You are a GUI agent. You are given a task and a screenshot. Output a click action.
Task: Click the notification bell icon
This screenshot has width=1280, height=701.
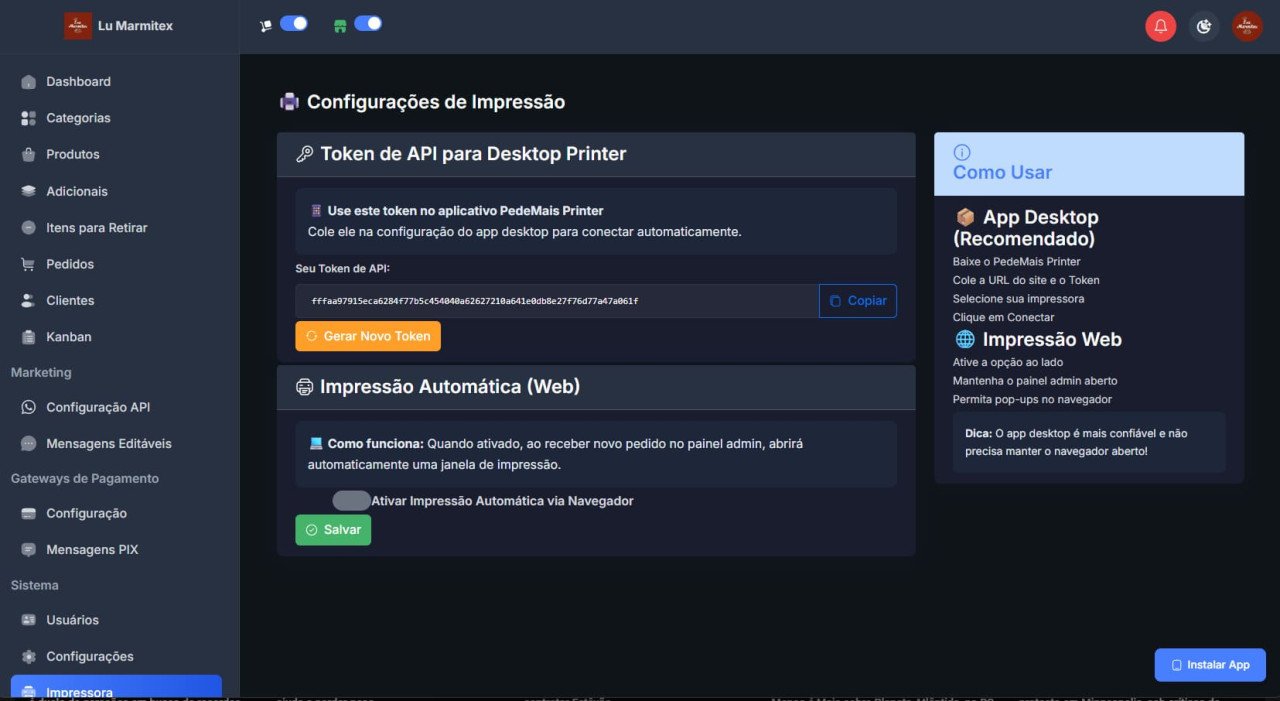(1161, 26)
